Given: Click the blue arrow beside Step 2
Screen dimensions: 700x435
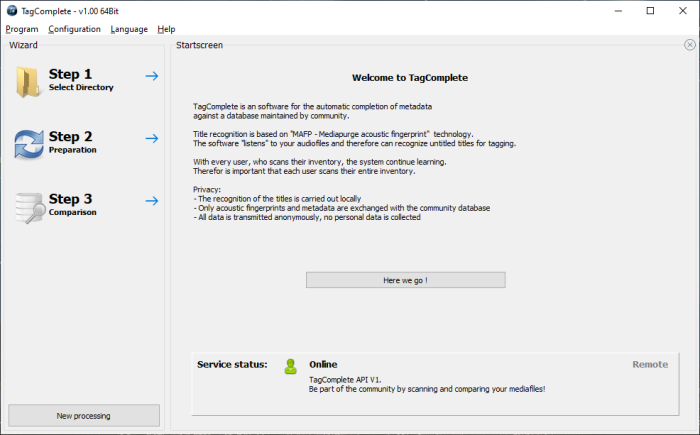Looking at the screenshot, I should (x=152, y=138).
